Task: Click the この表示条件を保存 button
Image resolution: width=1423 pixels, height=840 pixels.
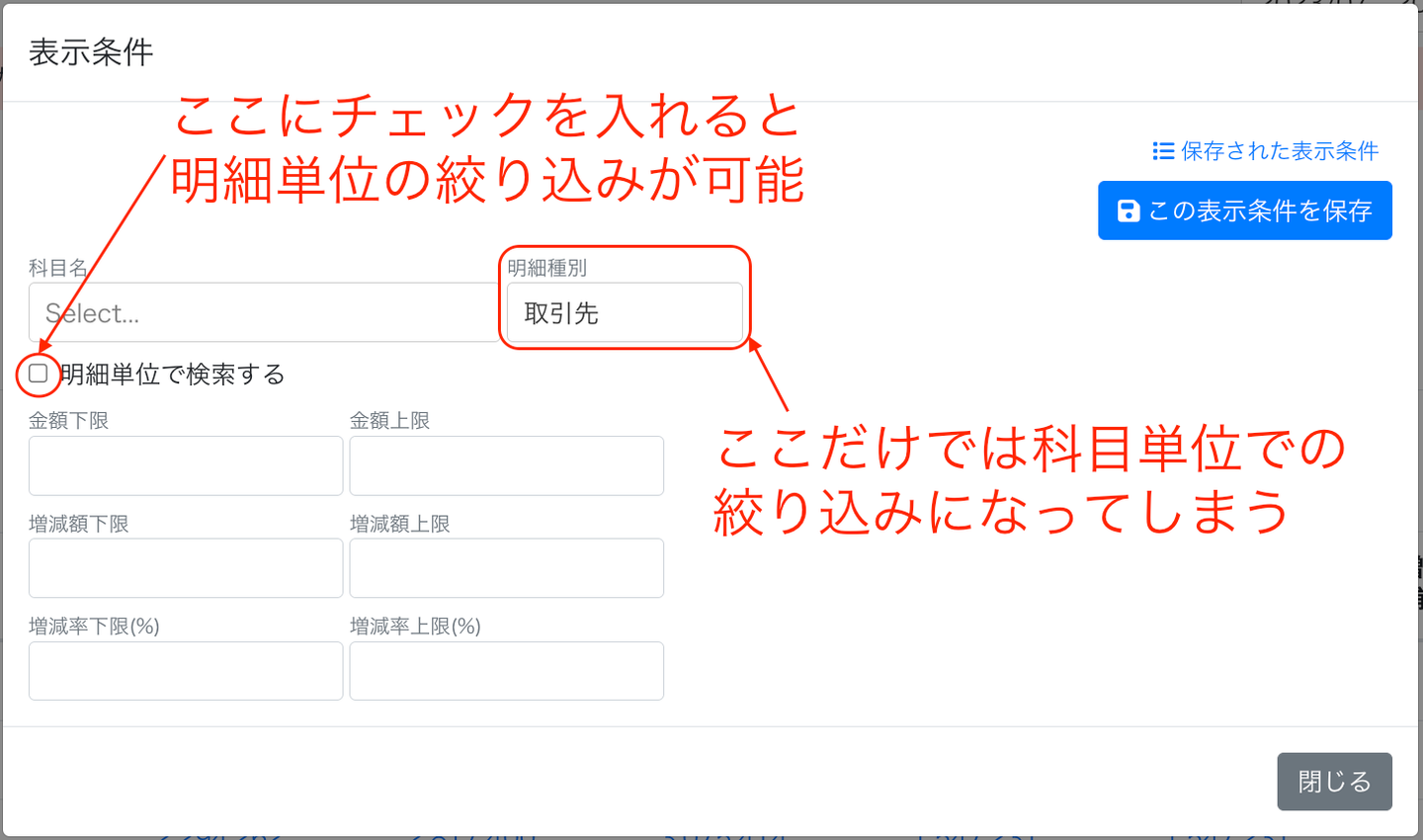Action: 1245,210
